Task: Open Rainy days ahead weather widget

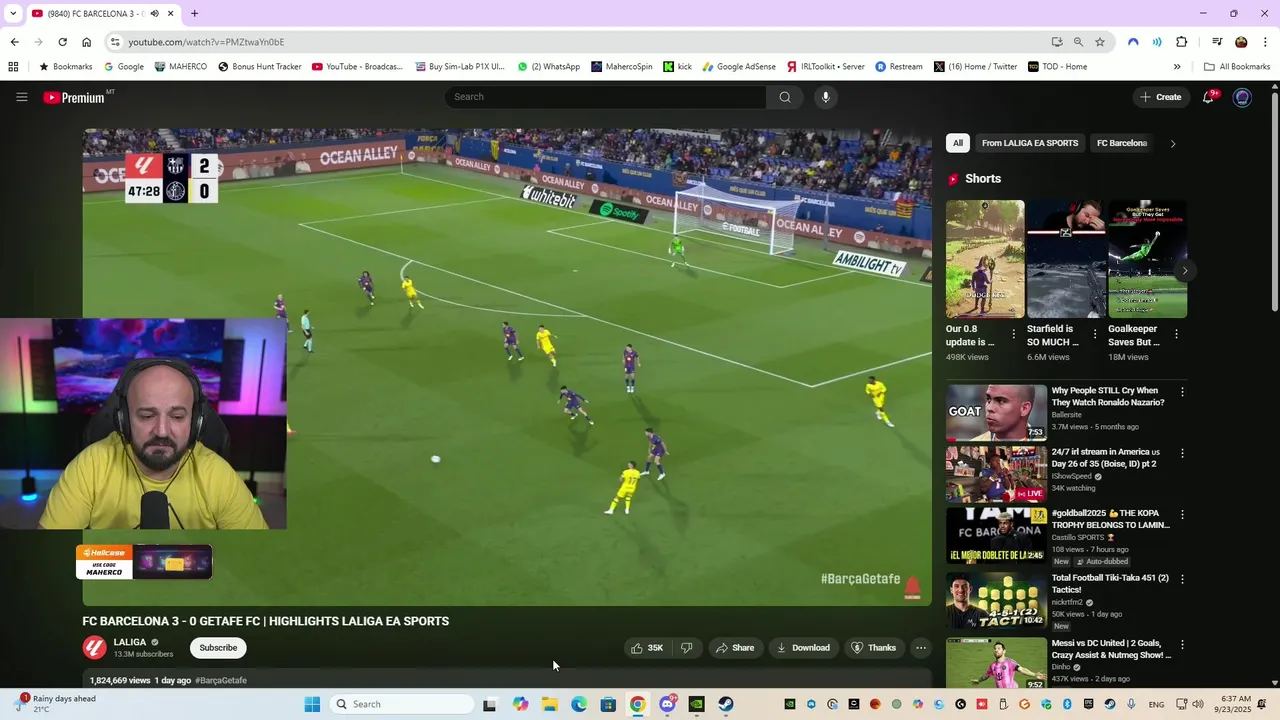Action: (x=55, y=704)
